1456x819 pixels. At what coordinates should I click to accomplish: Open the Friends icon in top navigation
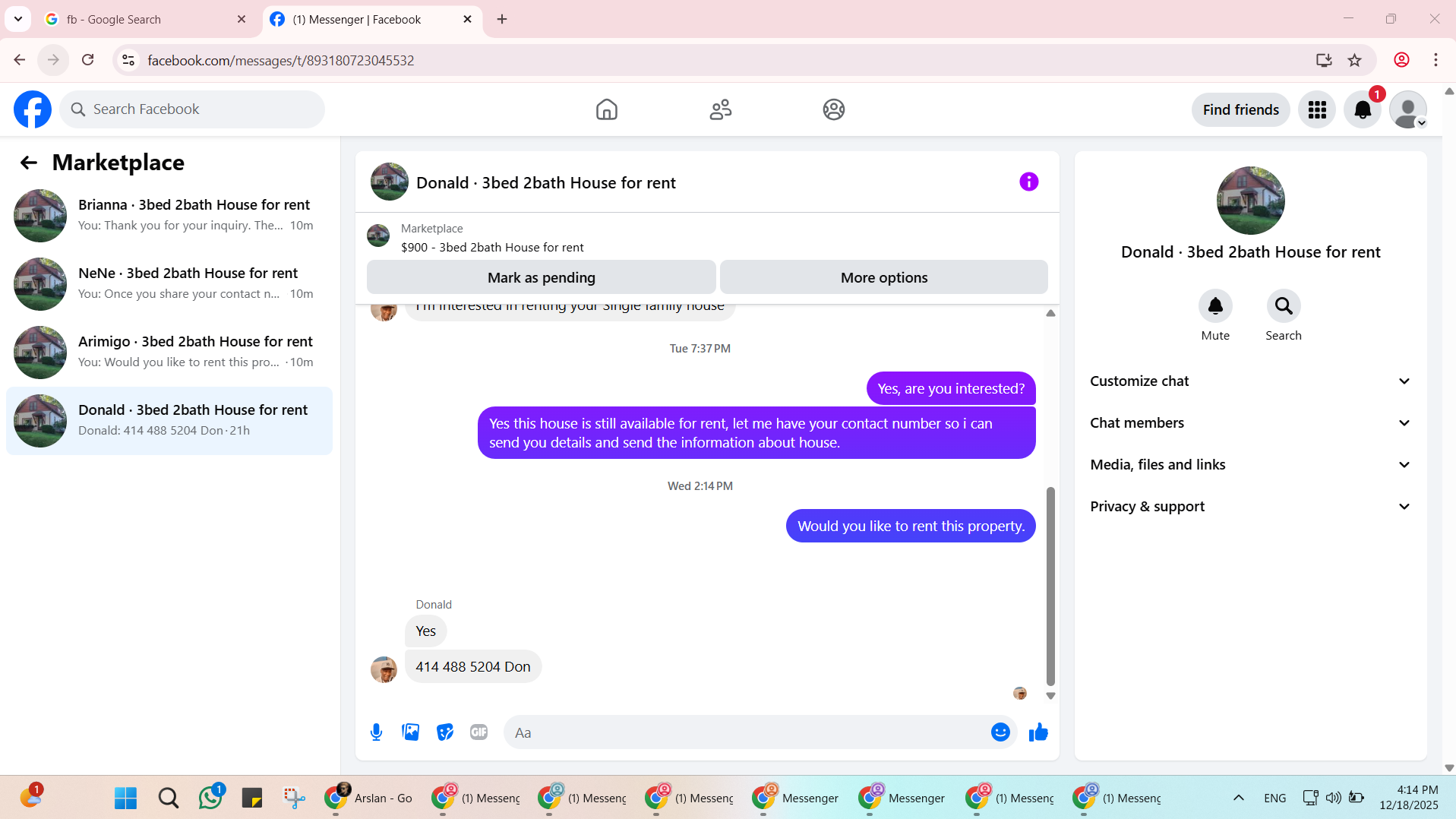(x=720, y=109)
